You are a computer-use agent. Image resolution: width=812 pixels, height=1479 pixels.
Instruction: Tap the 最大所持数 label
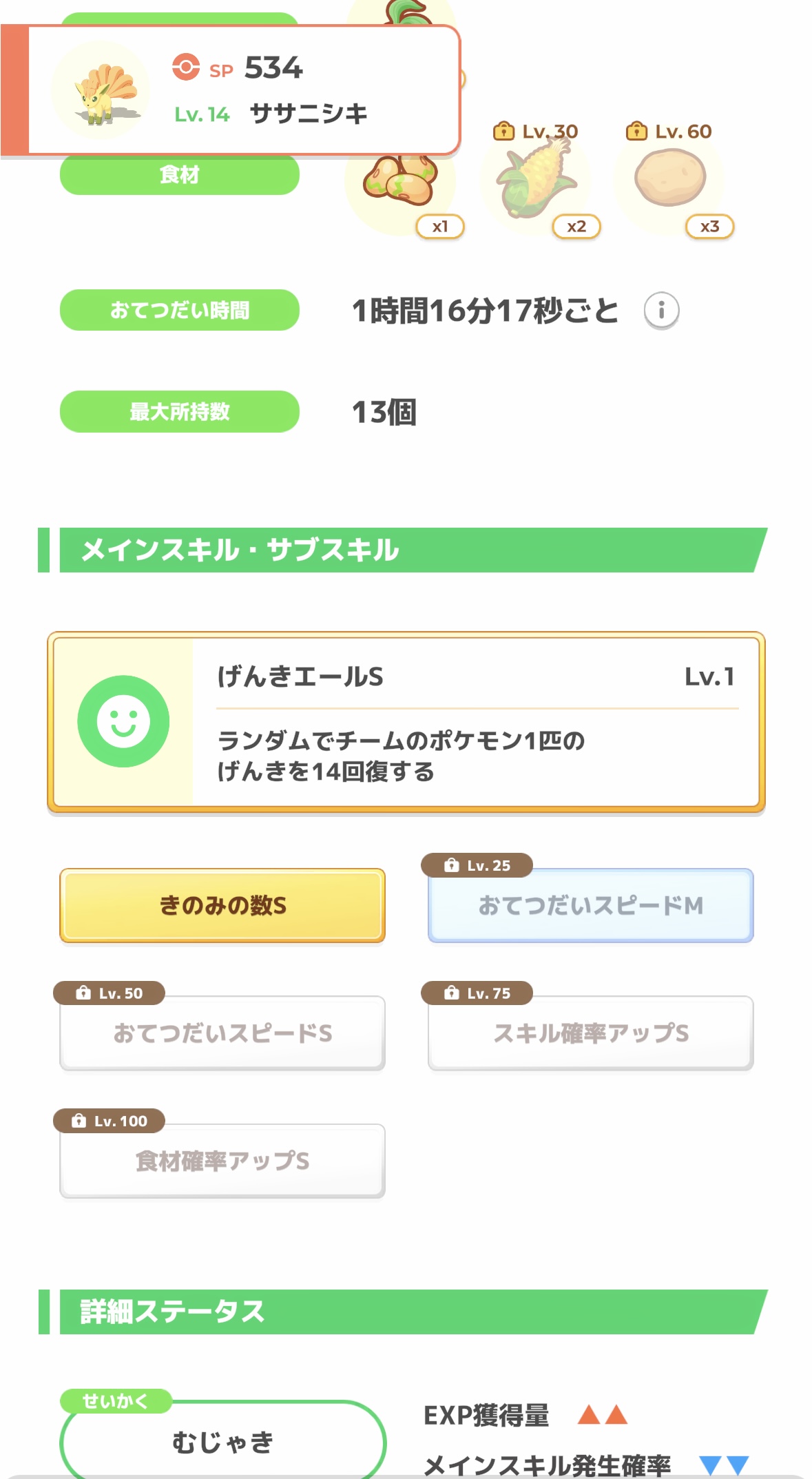click(x=179, y=411)
